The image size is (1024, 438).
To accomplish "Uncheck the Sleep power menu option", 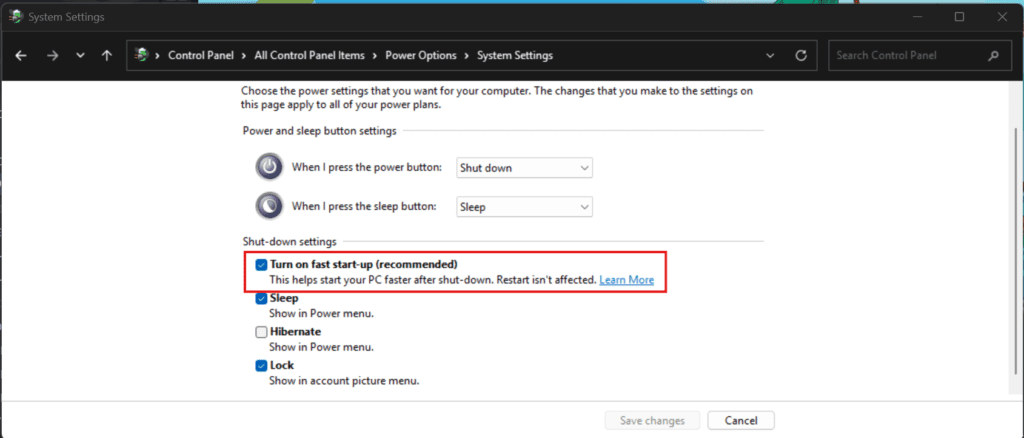I will 261,298.
